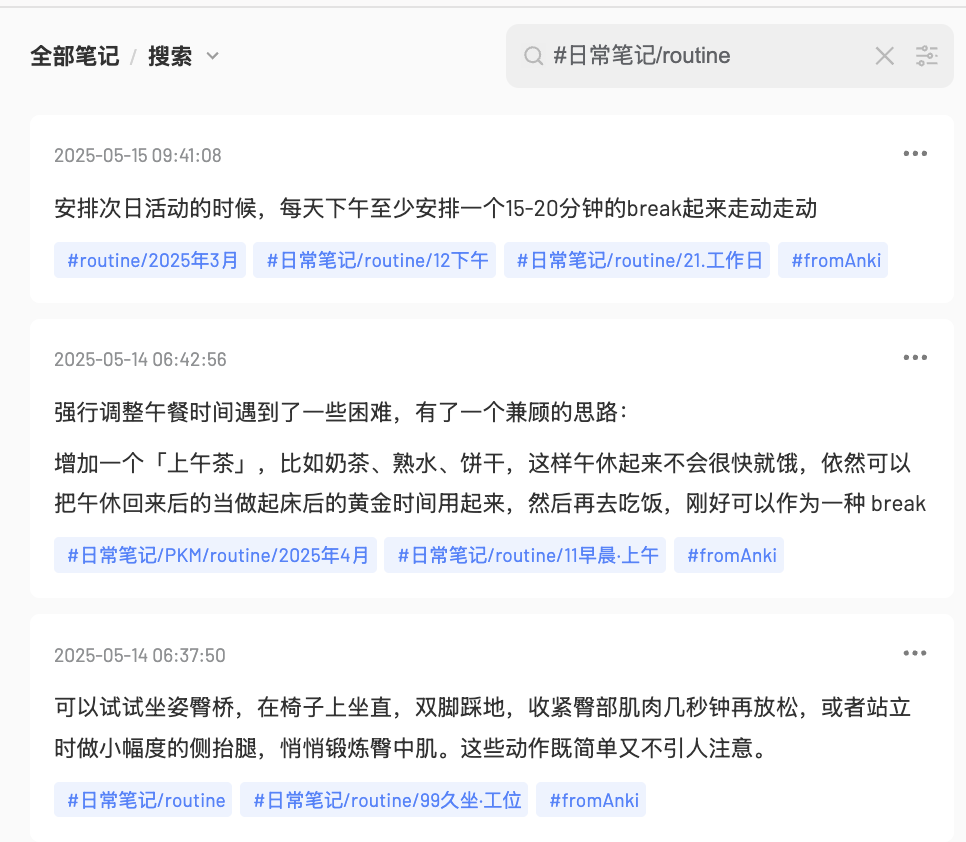Open tag #日常笔记/routine/11早晨·上午
Image resolution: width=966 pixels, height=842 pixels.
tap(525, 555)
